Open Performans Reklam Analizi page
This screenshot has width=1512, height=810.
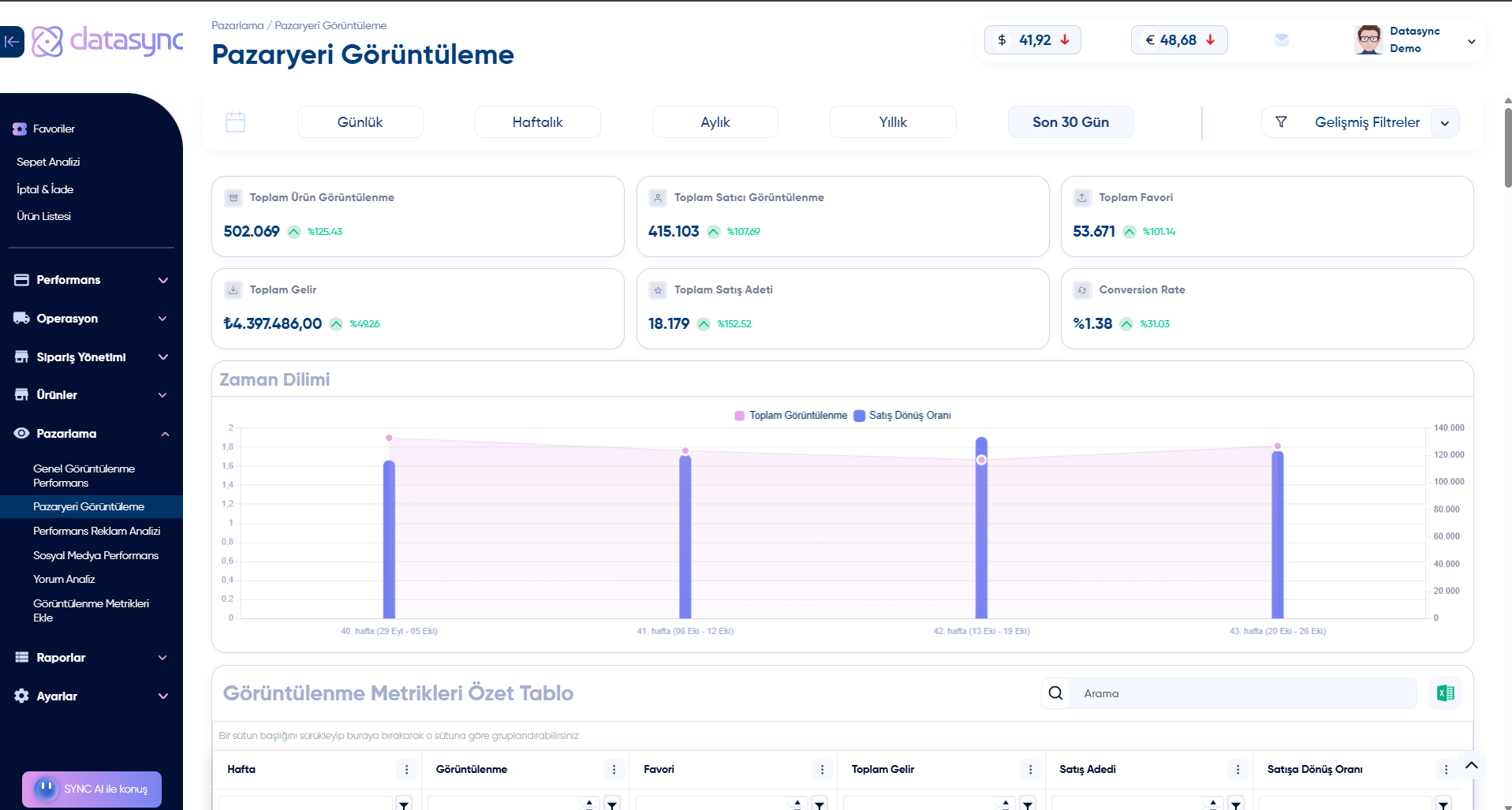[96, 532]
